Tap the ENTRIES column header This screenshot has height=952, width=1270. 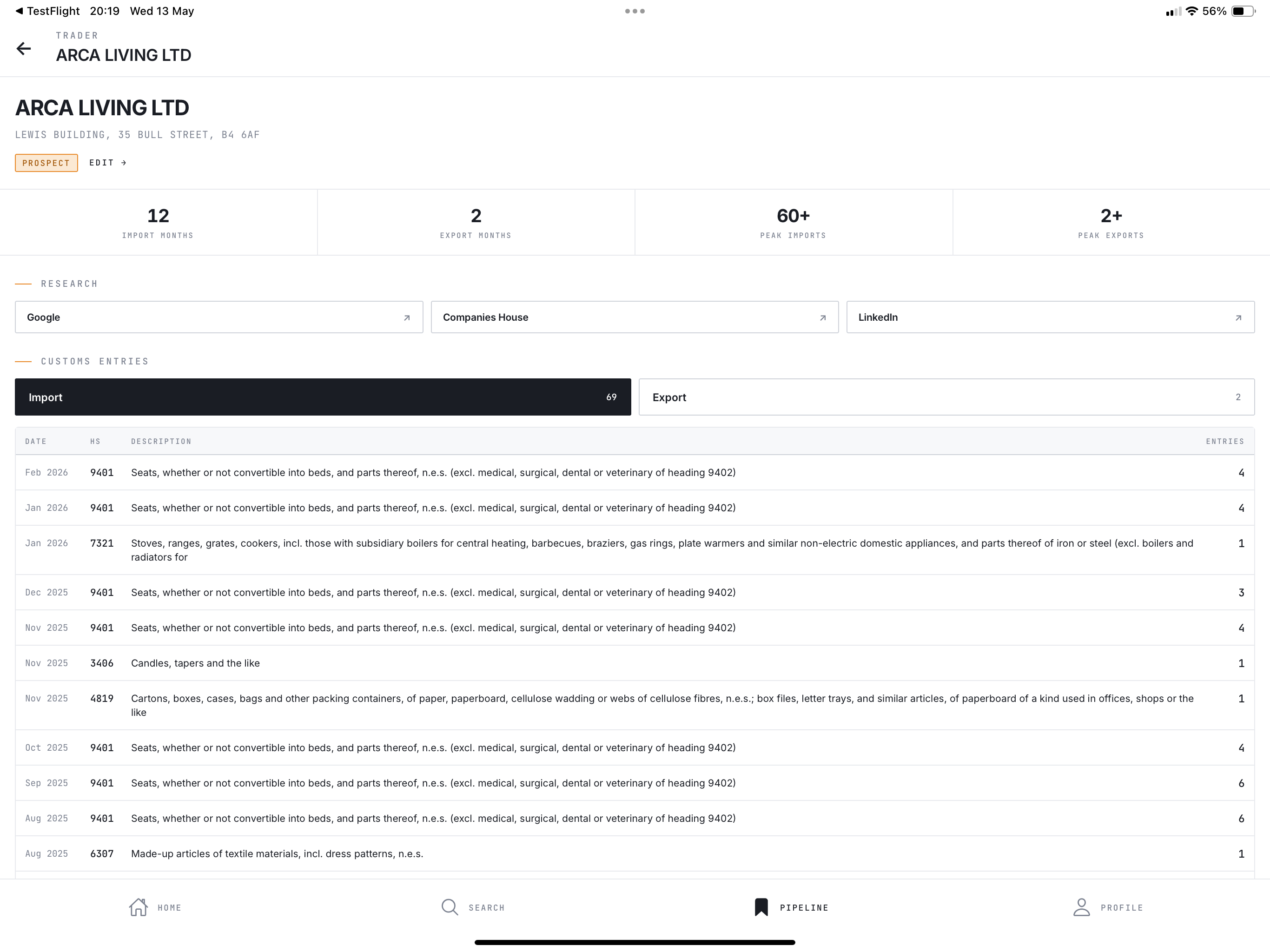point(1224,441)
